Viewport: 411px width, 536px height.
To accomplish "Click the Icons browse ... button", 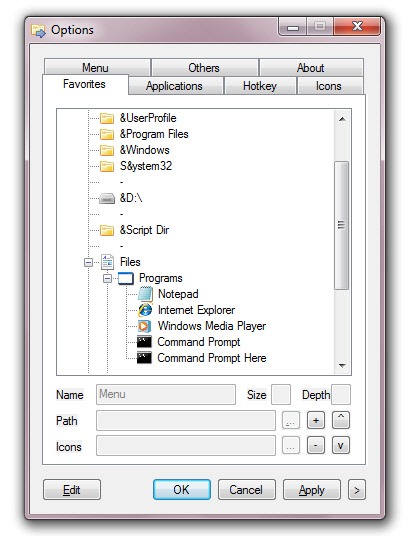I will [x=291, y=445].
